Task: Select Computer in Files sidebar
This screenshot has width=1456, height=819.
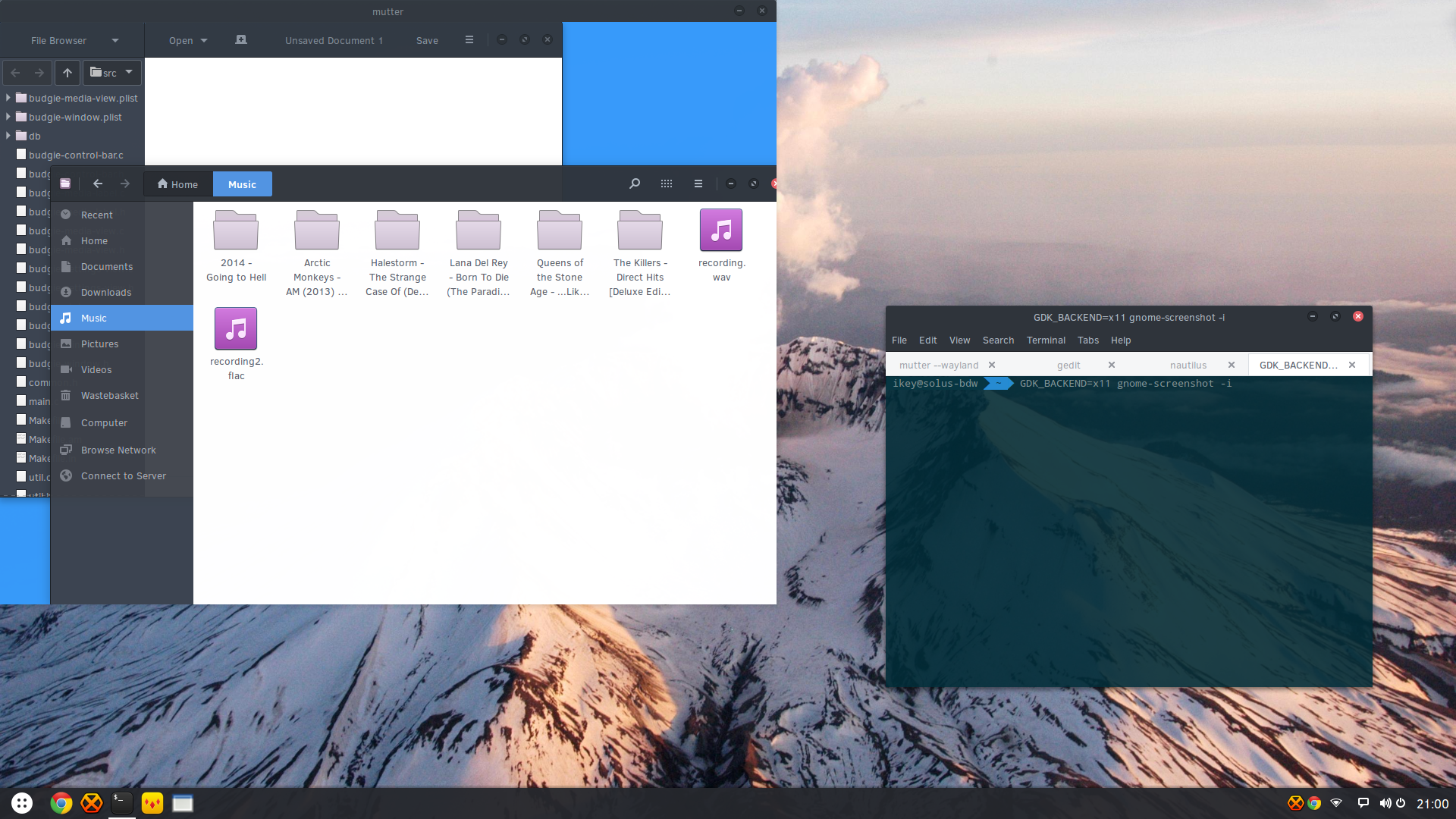Action: coord(122,422)
